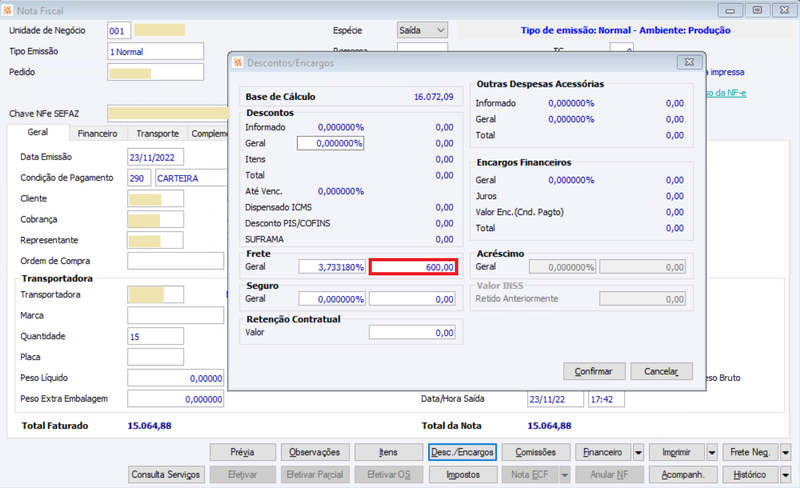
Task: Expand the Imprimir button dropdown arrow
Action: (x=712, y=452)
